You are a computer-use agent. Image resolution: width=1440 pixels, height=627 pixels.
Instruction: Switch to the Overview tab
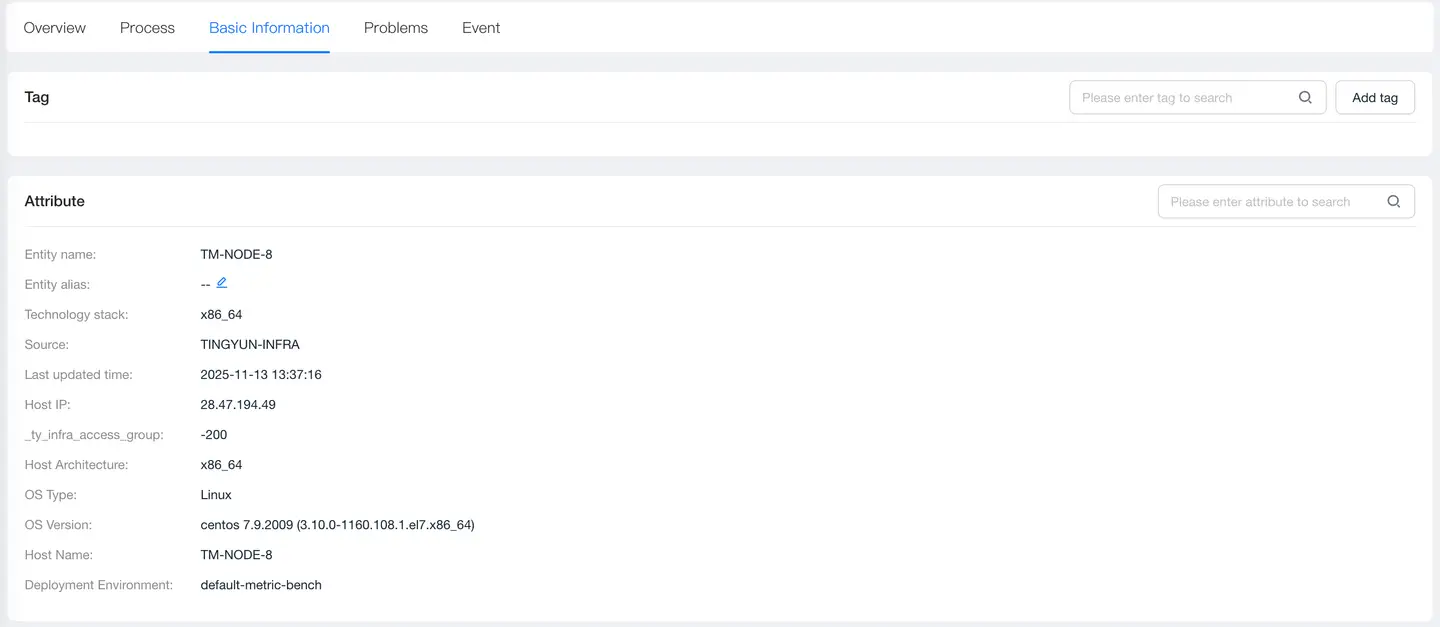coord(55,28)
